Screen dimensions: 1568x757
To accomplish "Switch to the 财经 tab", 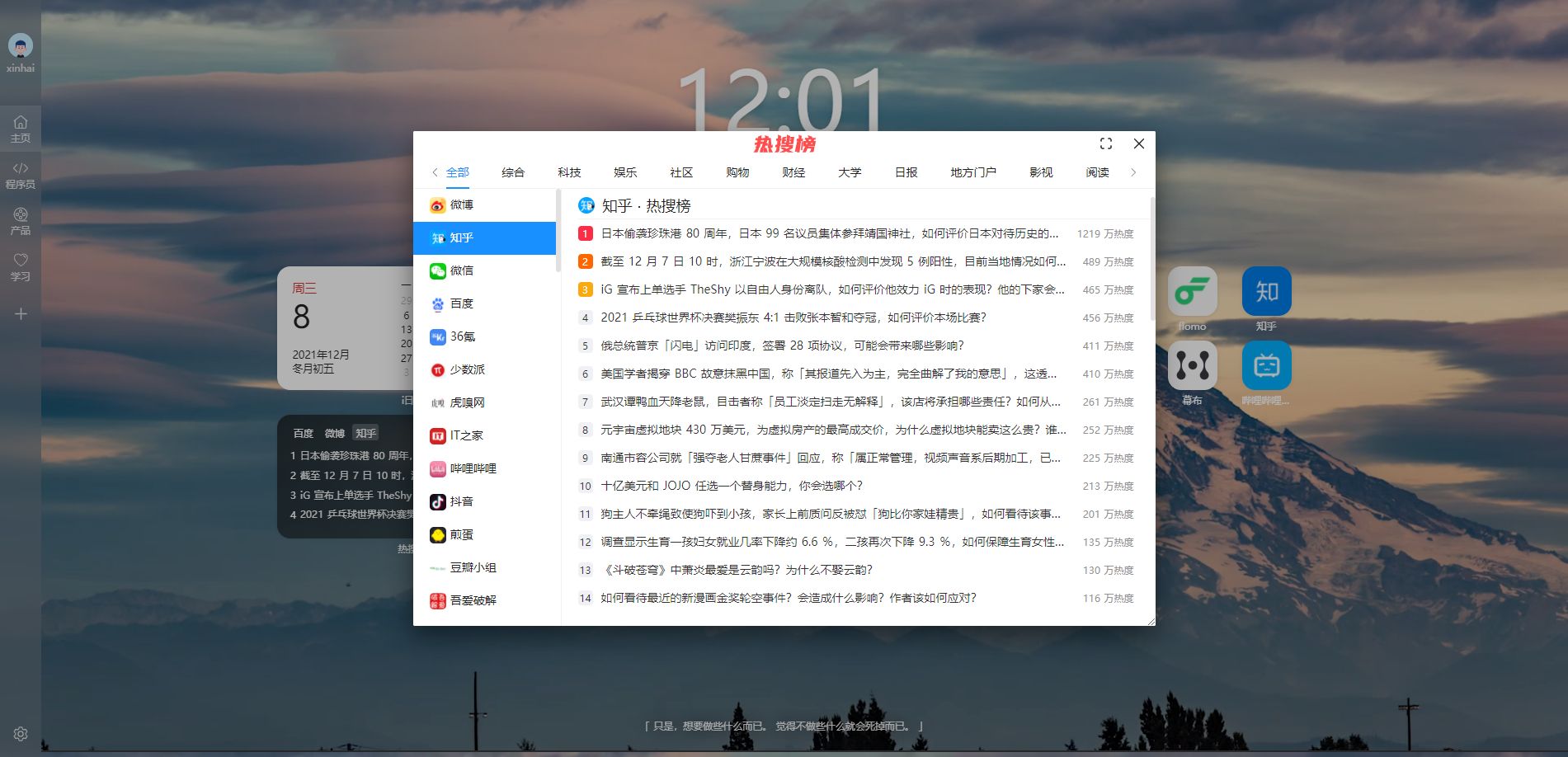I will tap(793, 172).
